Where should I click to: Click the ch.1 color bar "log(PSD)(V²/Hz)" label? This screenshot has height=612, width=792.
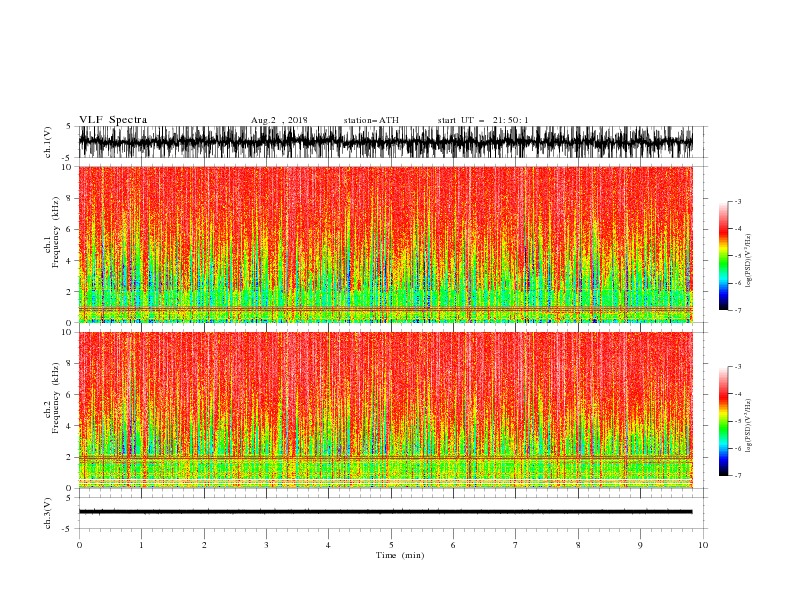tap(748, 261)
